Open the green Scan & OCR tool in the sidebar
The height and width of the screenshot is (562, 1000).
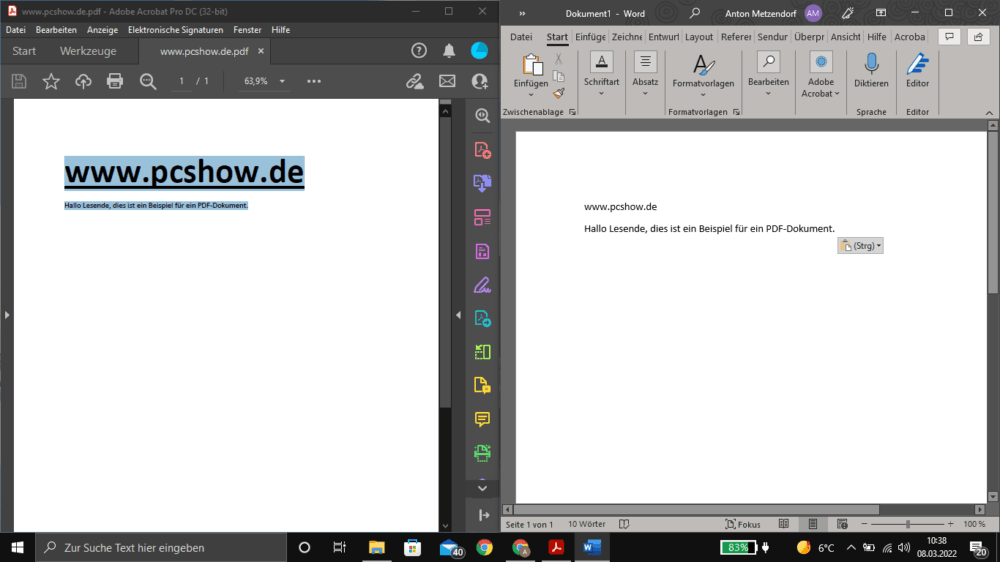click(483, 453)
